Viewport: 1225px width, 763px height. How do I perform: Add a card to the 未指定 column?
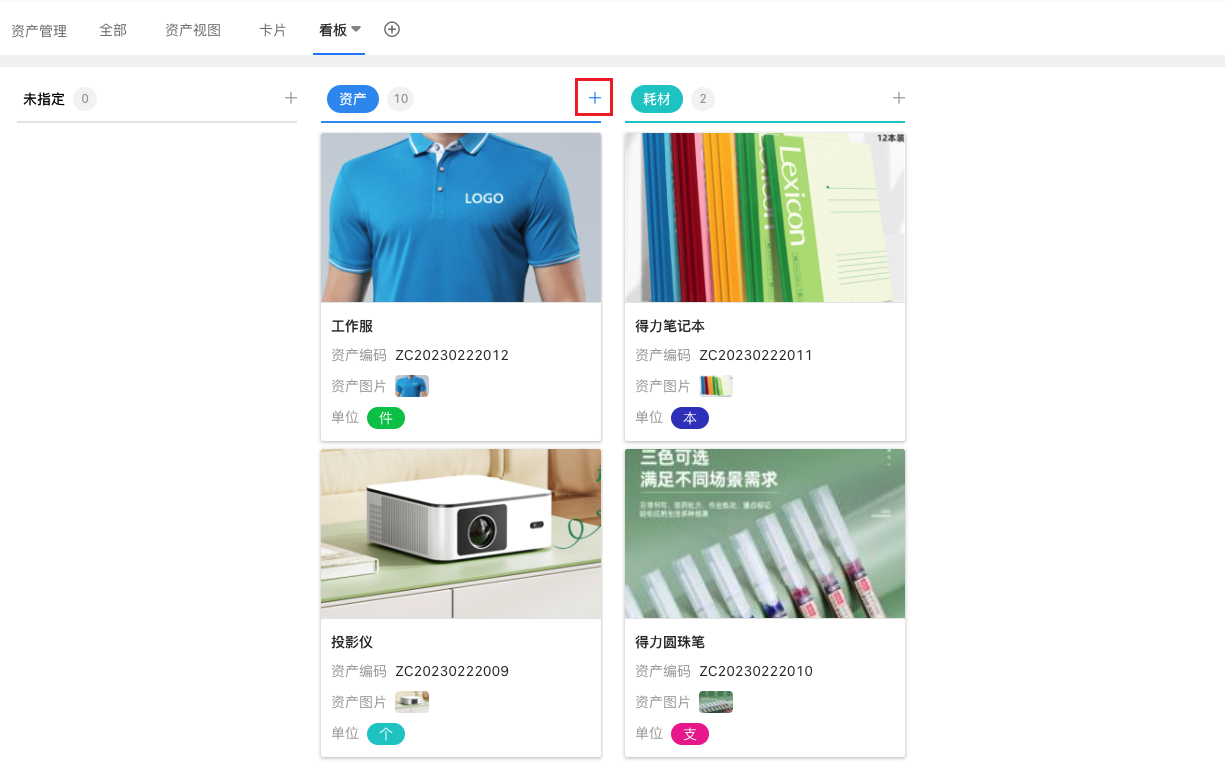[291, 98]
